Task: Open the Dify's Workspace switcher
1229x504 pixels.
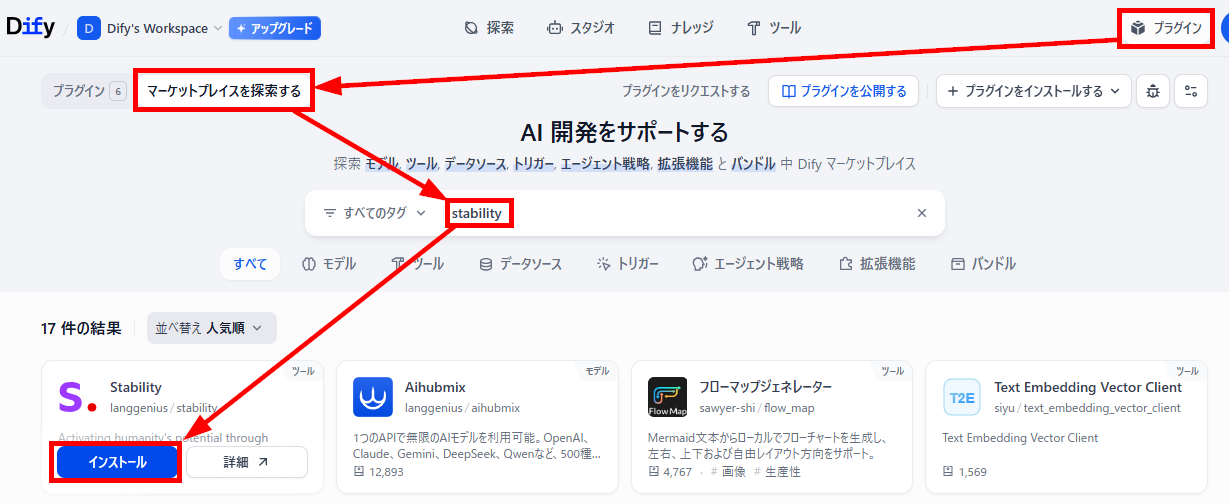Action: (x=151, y=28)
